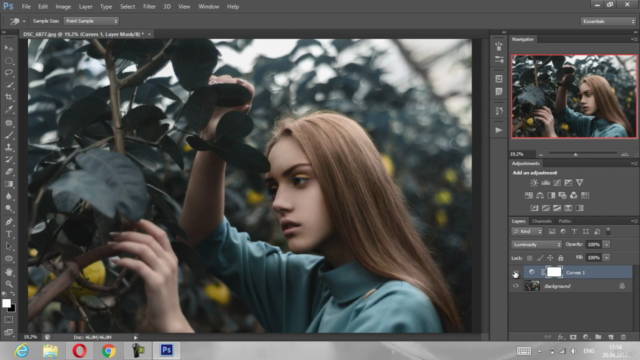Toggle lock image pixels
This screenshot has height=360, width=640.
point(540,258)
